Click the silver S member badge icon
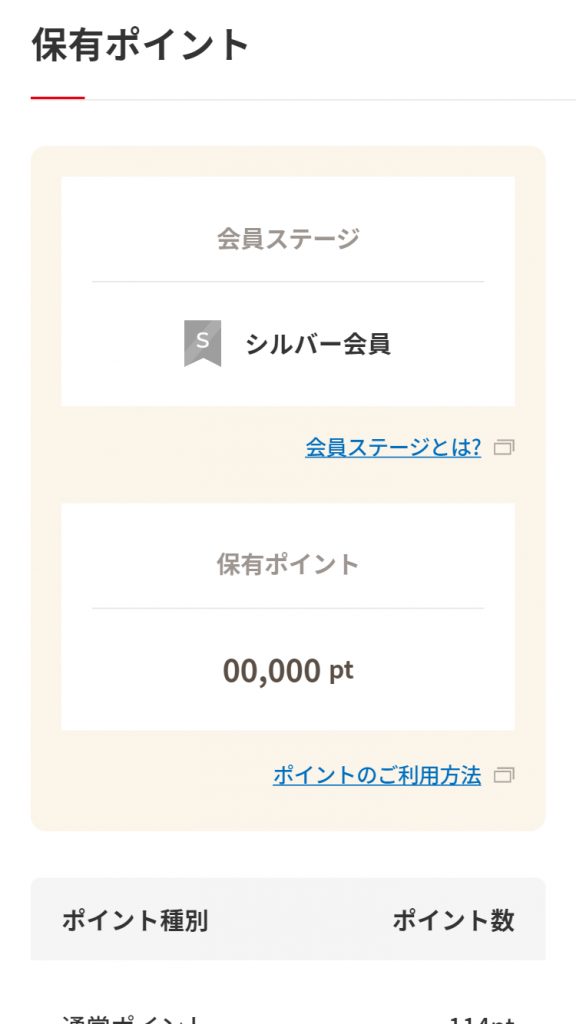The width and height of the screenshot is (576, 1024). (202, 343)
